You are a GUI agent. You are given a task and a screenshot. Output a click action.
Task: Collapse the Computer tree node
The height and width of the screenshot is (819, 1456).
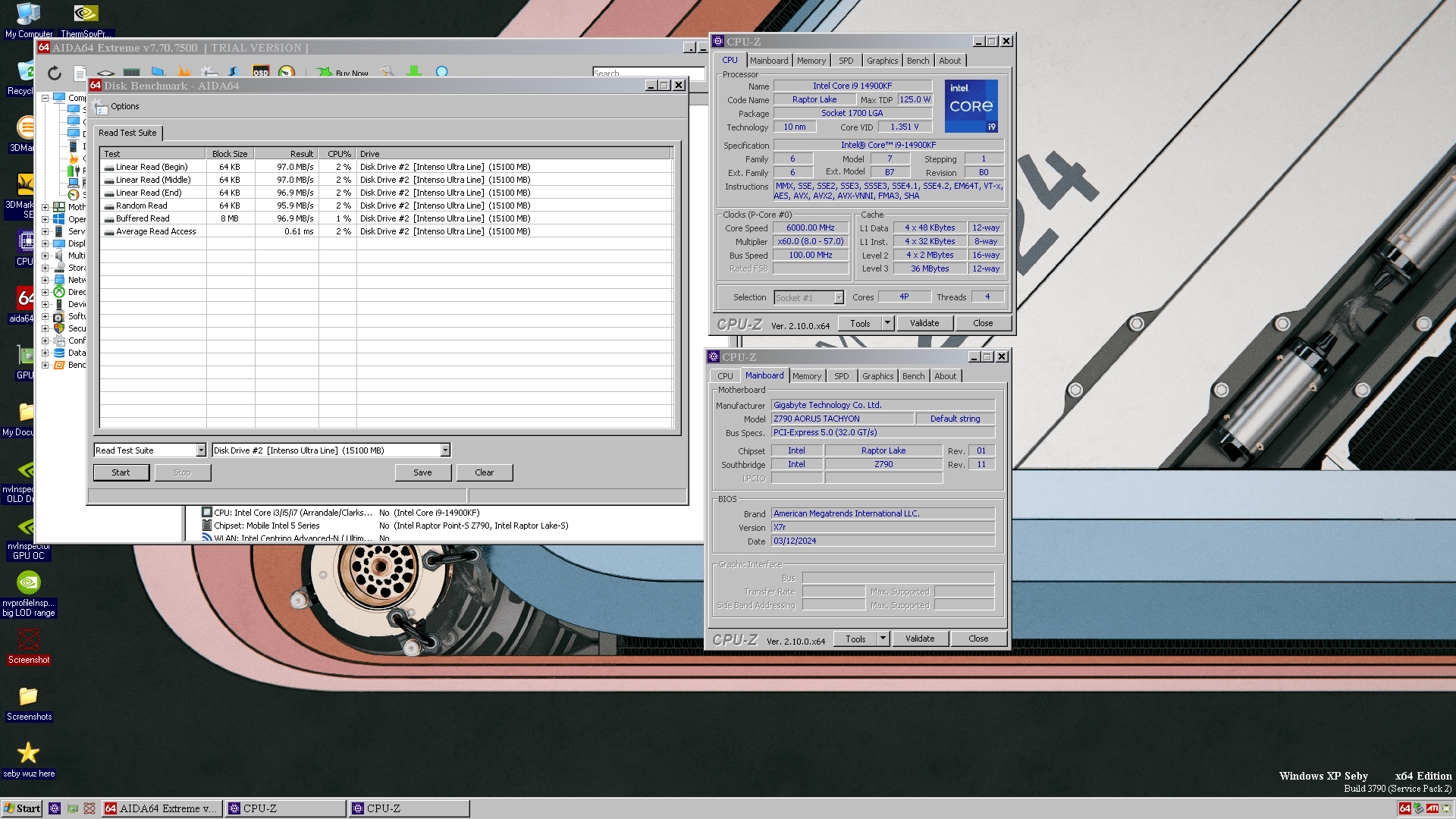click(x=45, y=98)
